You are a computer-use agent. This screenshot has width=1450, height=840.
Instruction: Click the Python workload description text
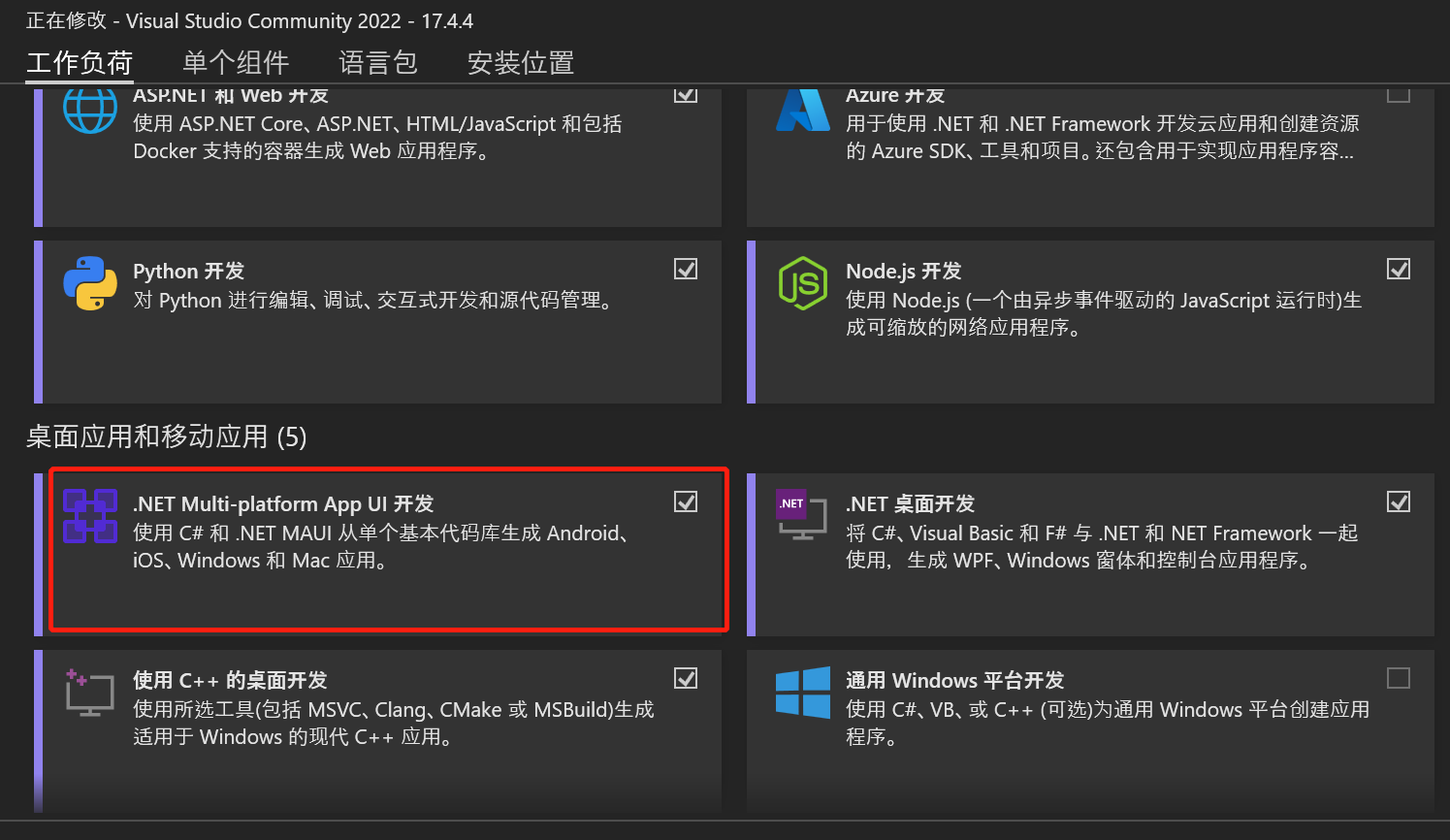pyautogui.click(x=374, y=301)
